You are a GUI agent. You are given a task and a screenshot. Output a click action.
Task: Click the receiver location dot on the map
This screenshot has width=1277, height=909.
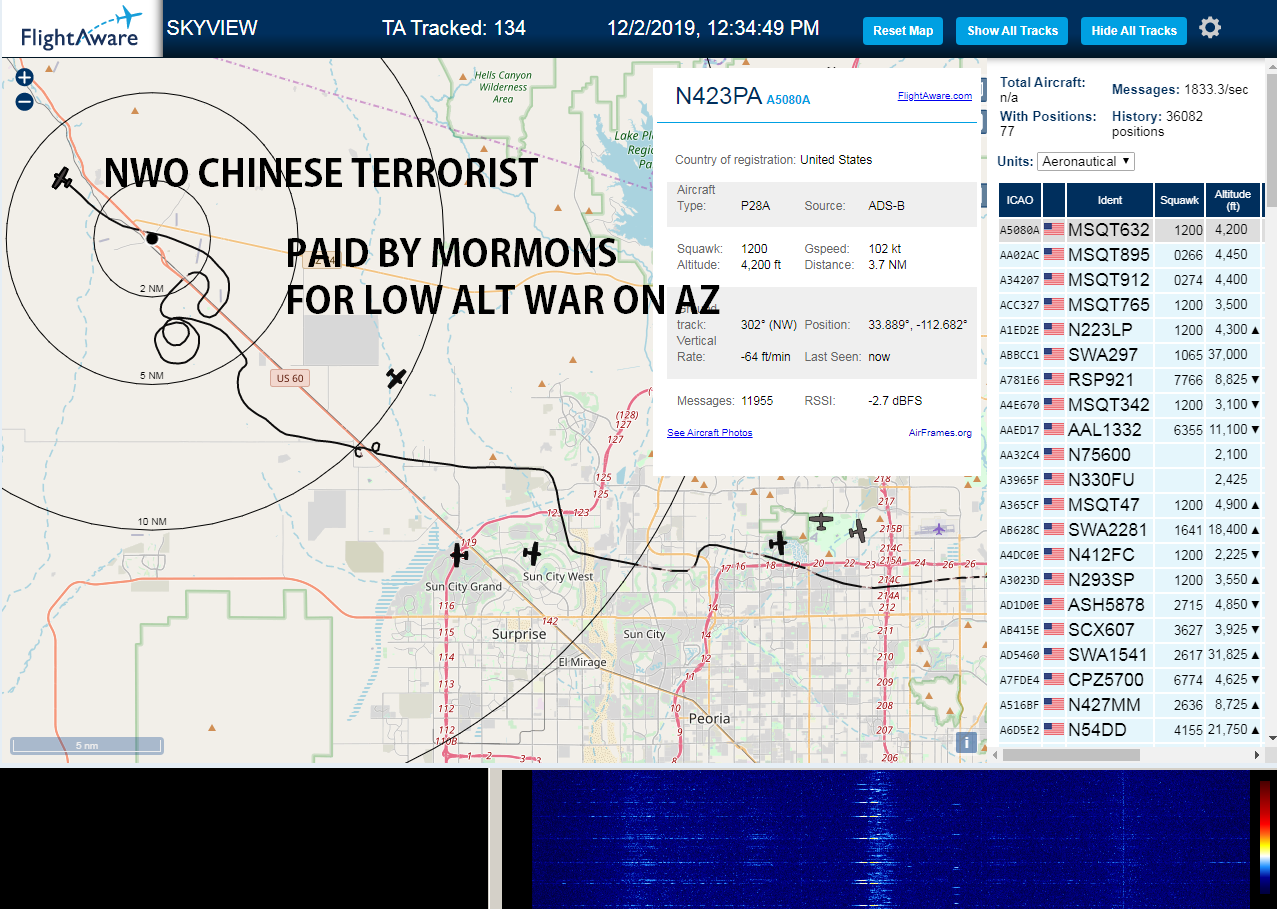tap(152, 238)
